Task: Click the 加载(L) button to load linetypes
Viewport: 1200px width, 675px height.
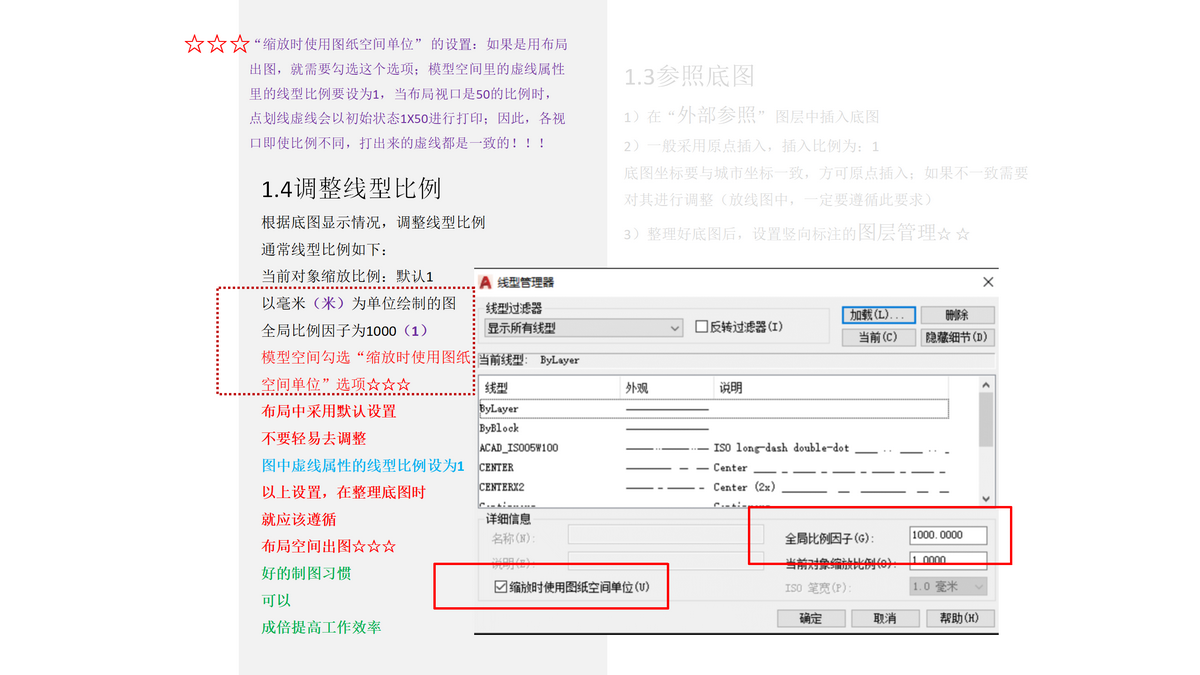Action: (x=879, y=315)
